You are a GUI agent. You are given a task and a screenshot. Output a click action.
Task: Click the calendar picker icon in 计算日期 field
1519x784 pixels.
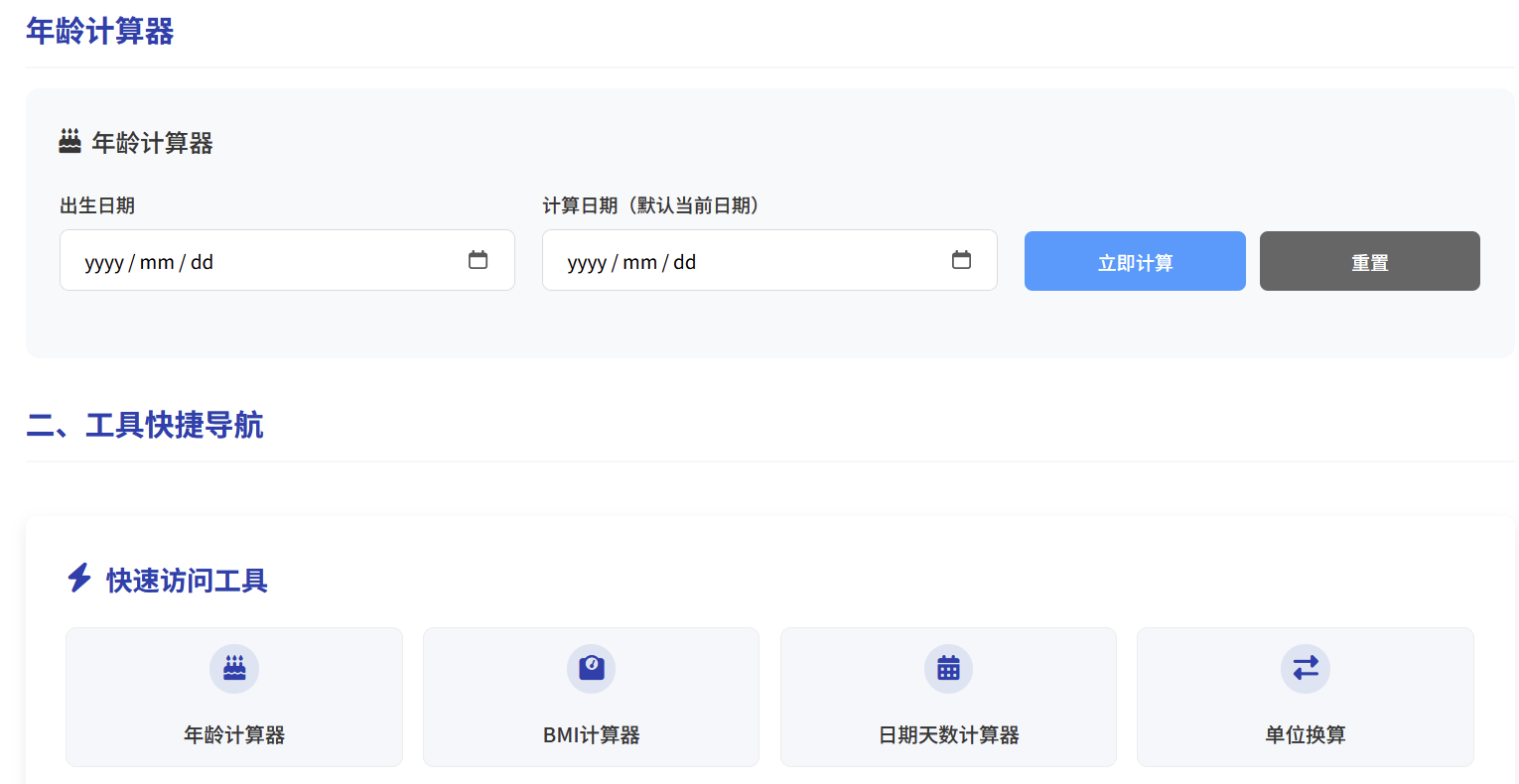pyautogui.click(x=961, y=260)
